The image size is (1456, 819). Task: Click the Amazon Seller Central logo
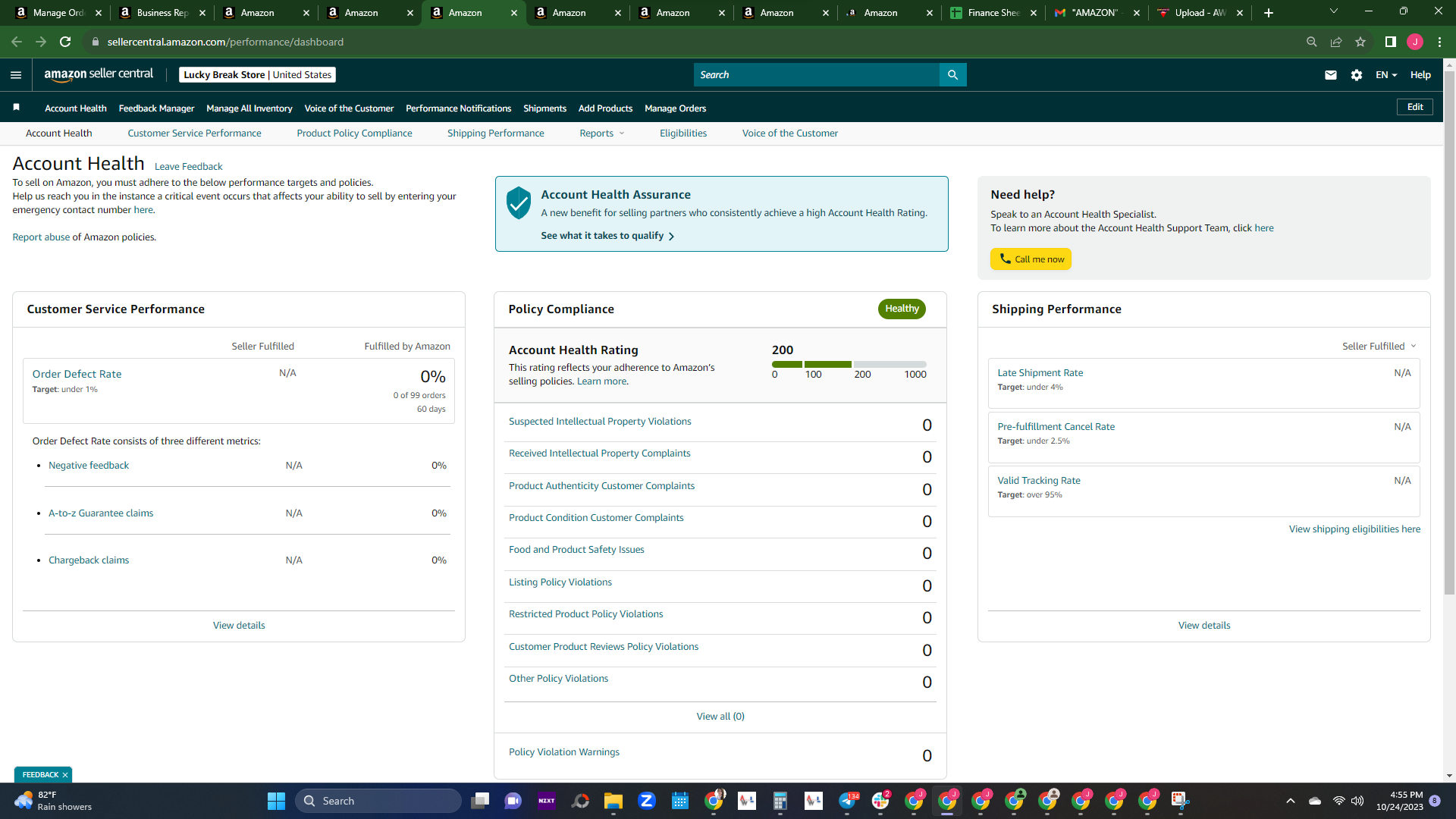(x=99, y=74)
